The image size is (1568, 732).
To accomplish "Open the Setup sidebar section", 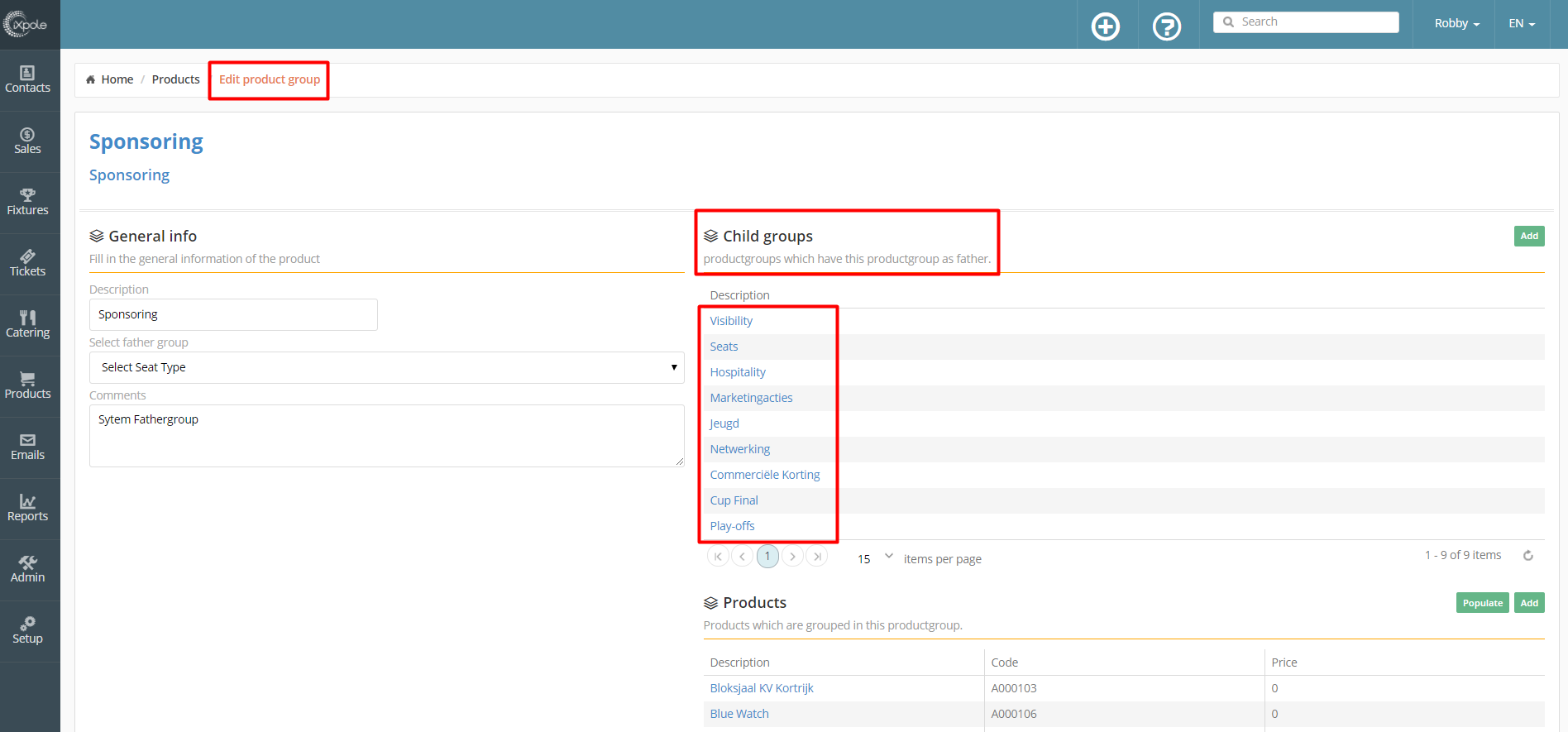I will point(27,631).
